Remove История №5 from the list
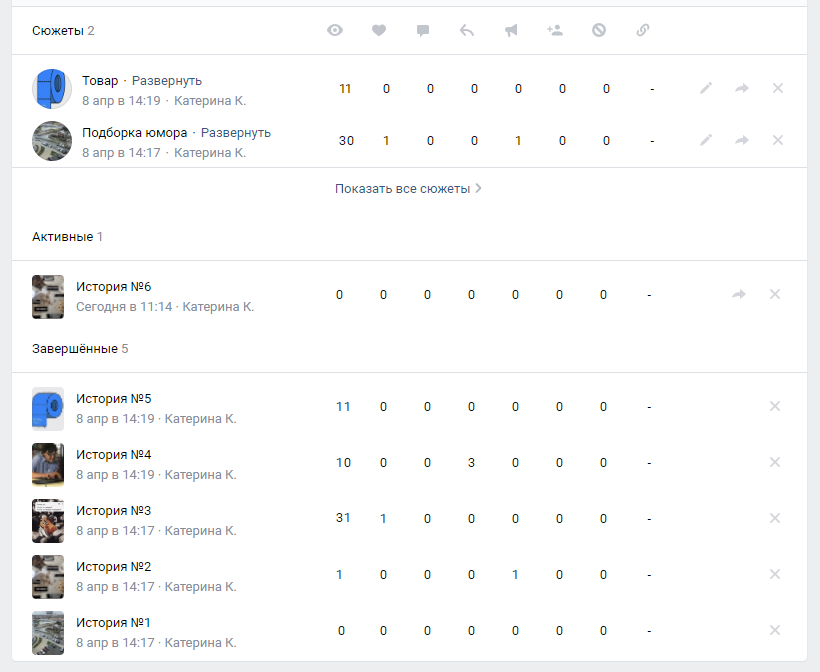Screen dimensions: 820x672 point(774,406)
